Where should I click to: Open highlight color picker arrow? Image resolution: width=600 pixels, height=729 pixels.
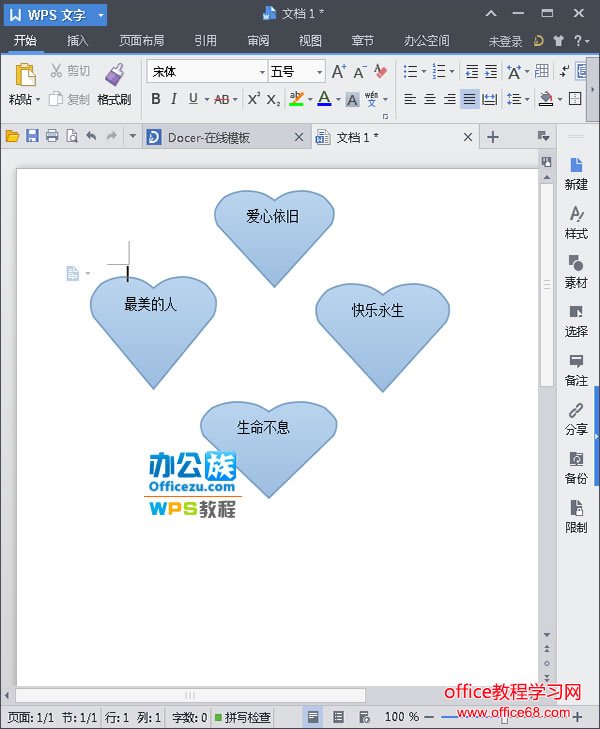310,99
